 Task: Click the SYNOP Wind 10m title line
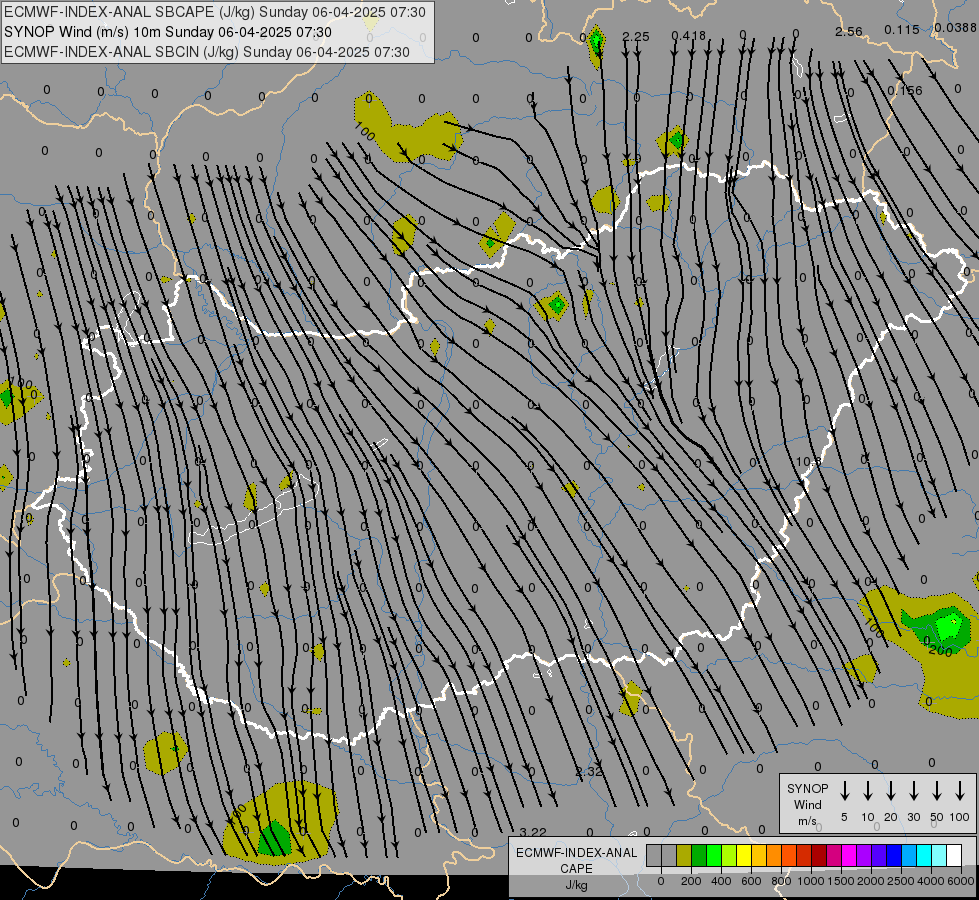pos(167,32)
